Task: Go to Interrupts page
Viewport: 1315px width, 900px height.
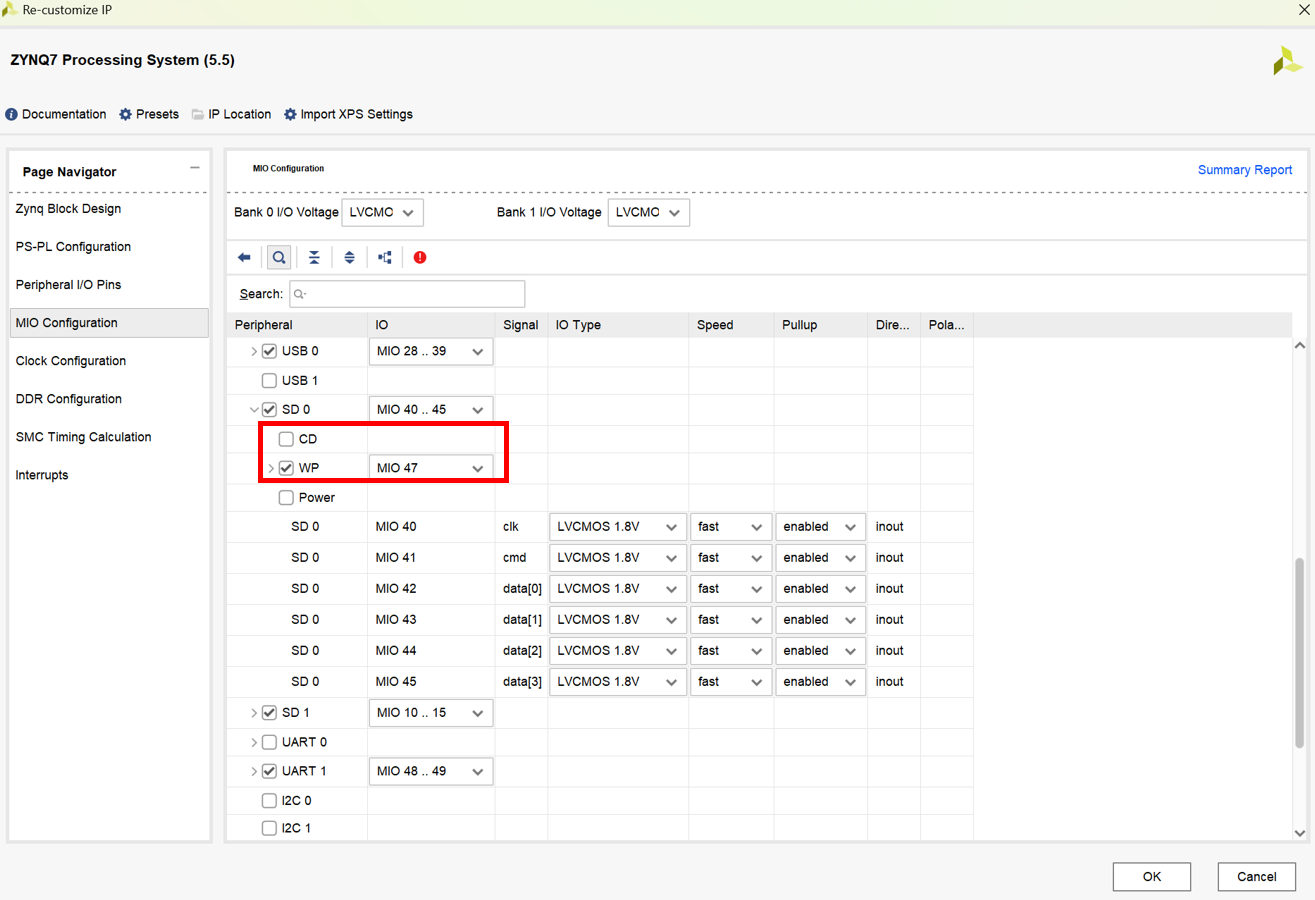Action: [42, 475]
